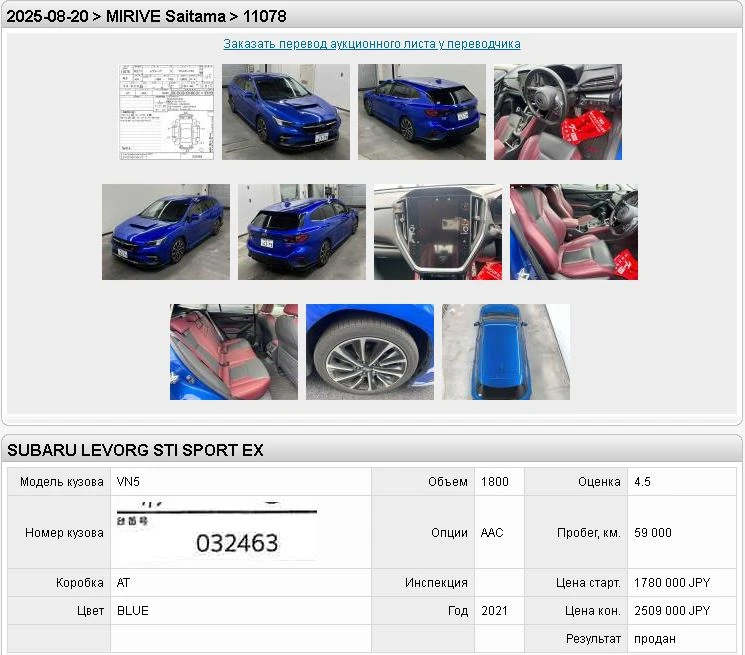Screen dimensions: 745x655
Task: Open rear-right exterior photo of the wagon
Action: click(422, 112)
